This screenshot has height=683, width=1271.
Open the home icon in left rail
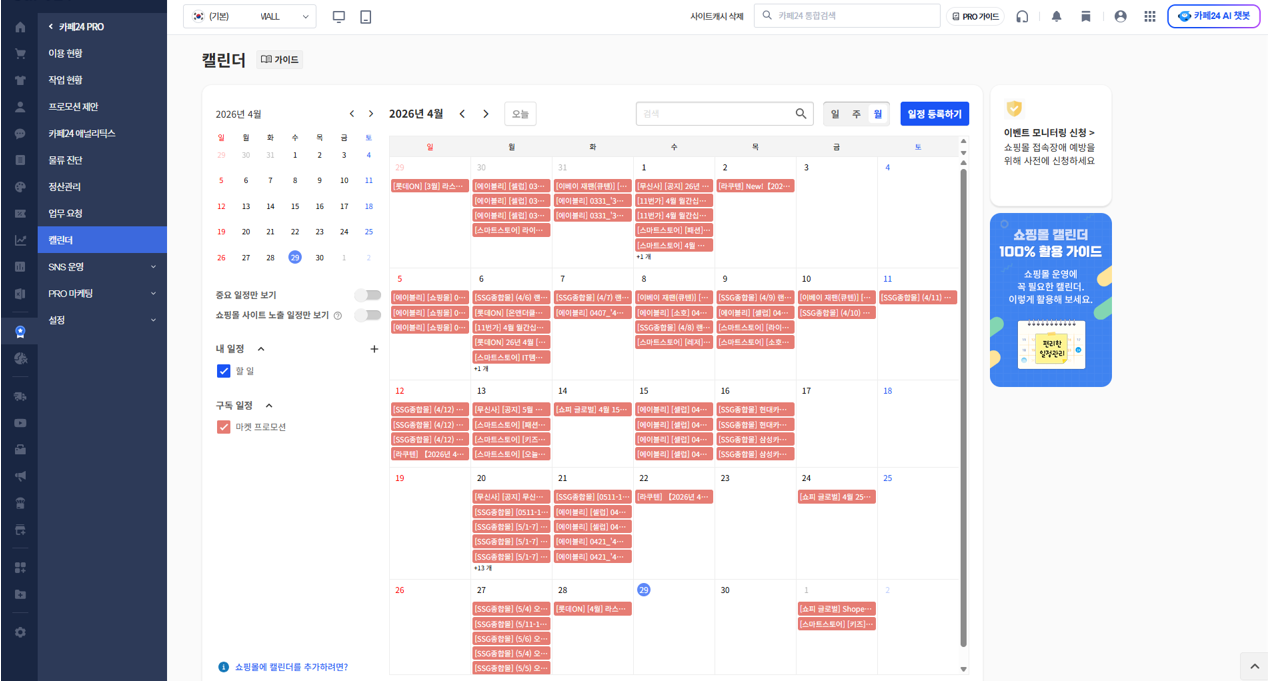pyautogui.click(x=20, y=27)
